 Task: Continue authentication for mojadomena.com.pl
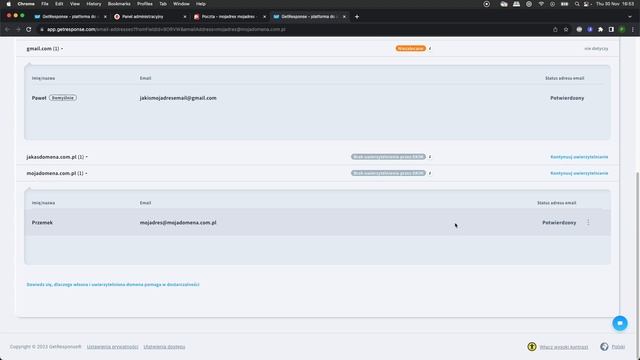579,173
